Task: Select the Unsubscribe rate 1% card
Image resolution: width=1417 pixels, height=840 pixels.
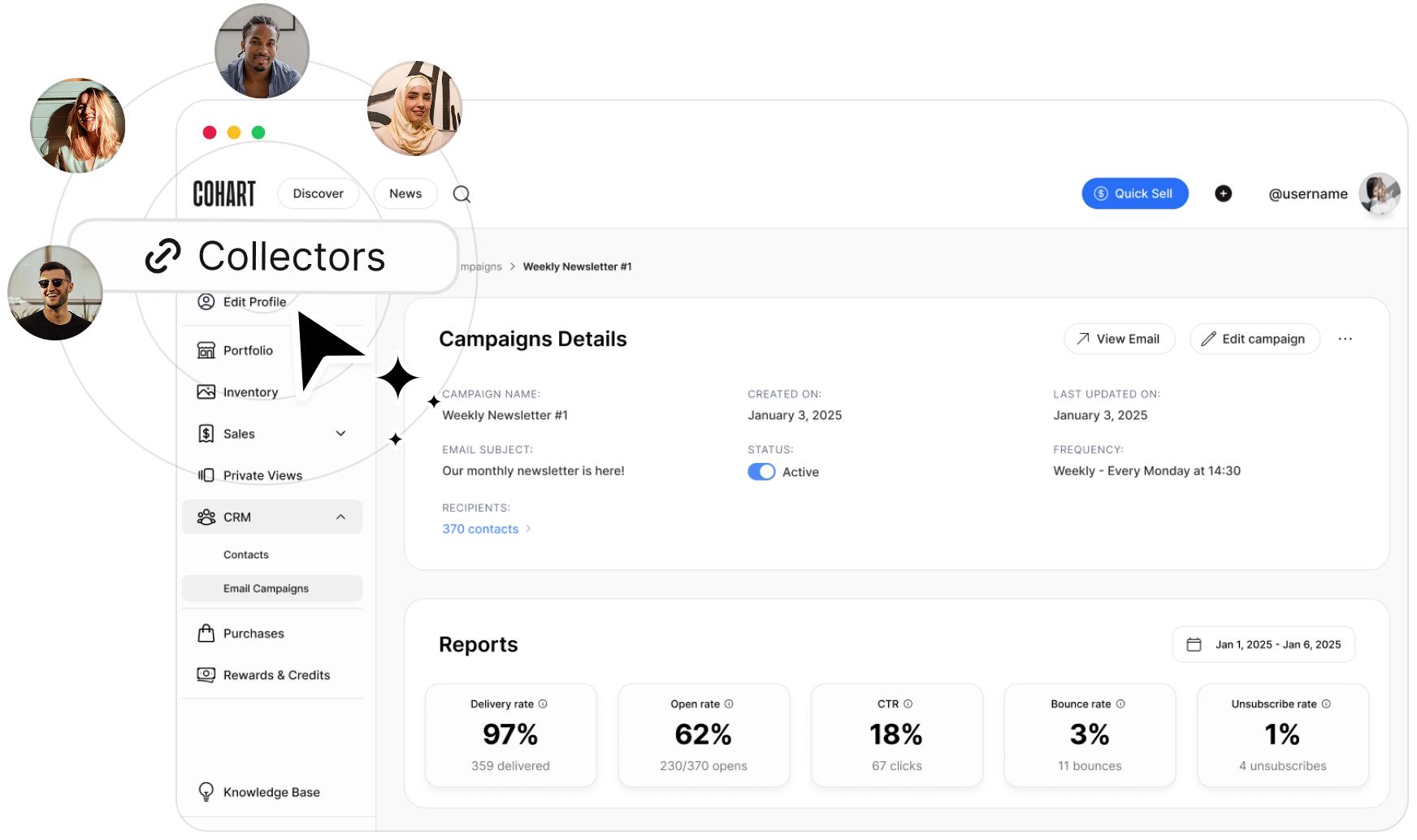Action: click(x=1283, y=735)
